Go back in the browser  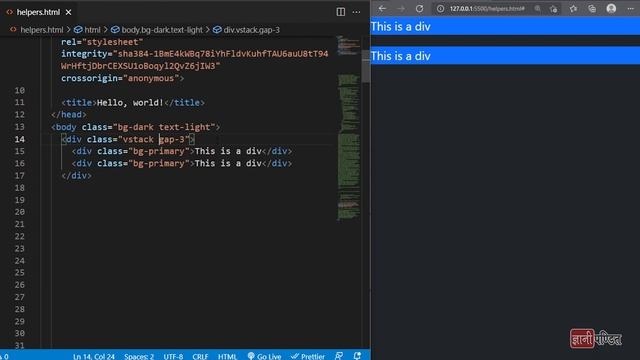(x=382, y=9)
